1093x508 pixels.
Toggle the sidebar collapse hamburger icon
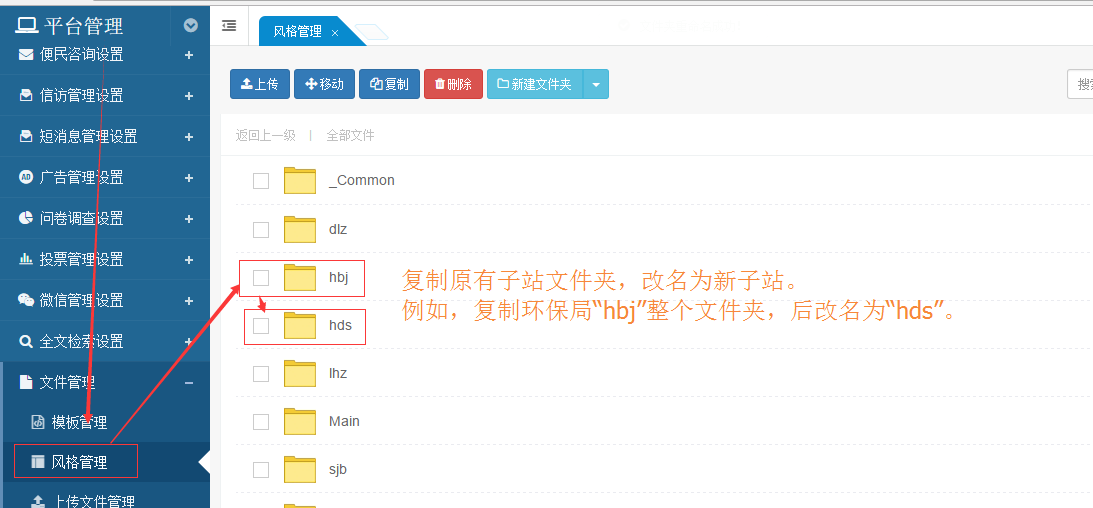click(x=229, y=26)
